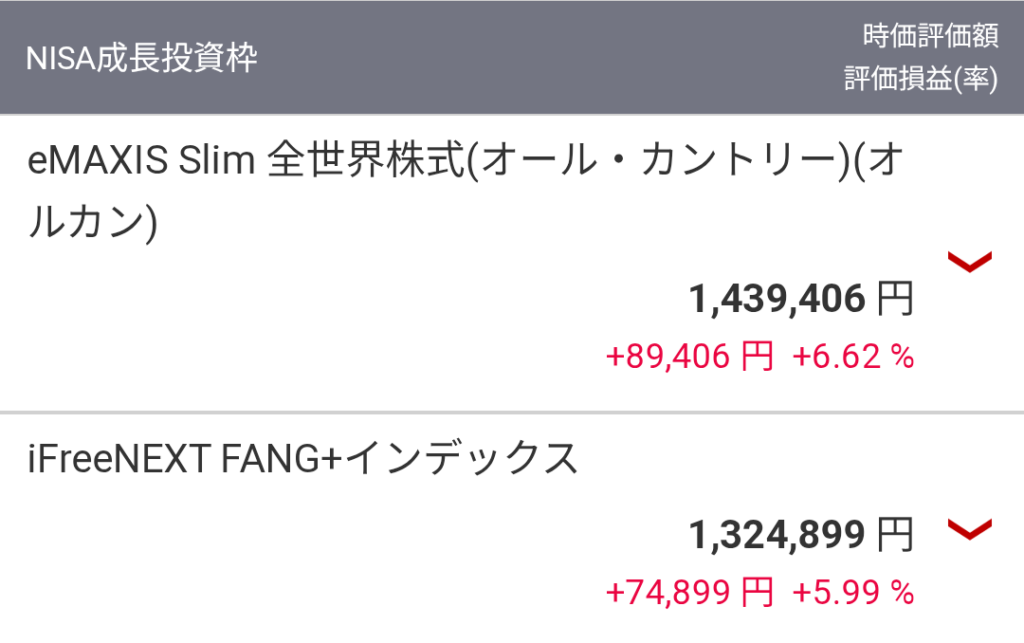This screenshot has width=1024, height=643.
Task: Tap the NISA成長投資枠 section header
Action: pos(141,58)
